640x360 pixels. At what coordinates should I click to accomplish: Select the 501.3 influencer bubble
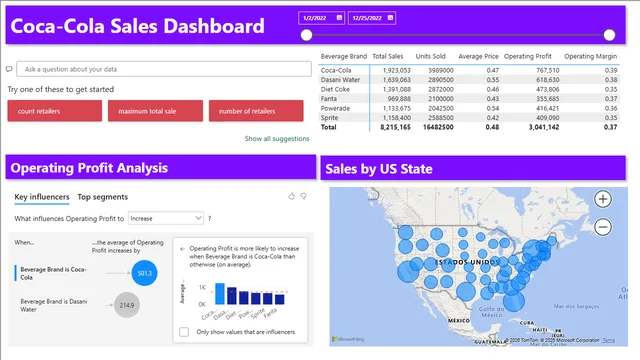tap(144, 273)
